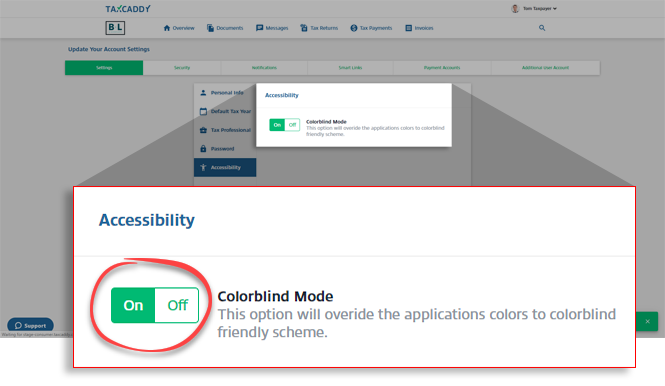Open the Additional User Account tab
Viewport: 665px width, 386px height.
(x=545, y=68)
